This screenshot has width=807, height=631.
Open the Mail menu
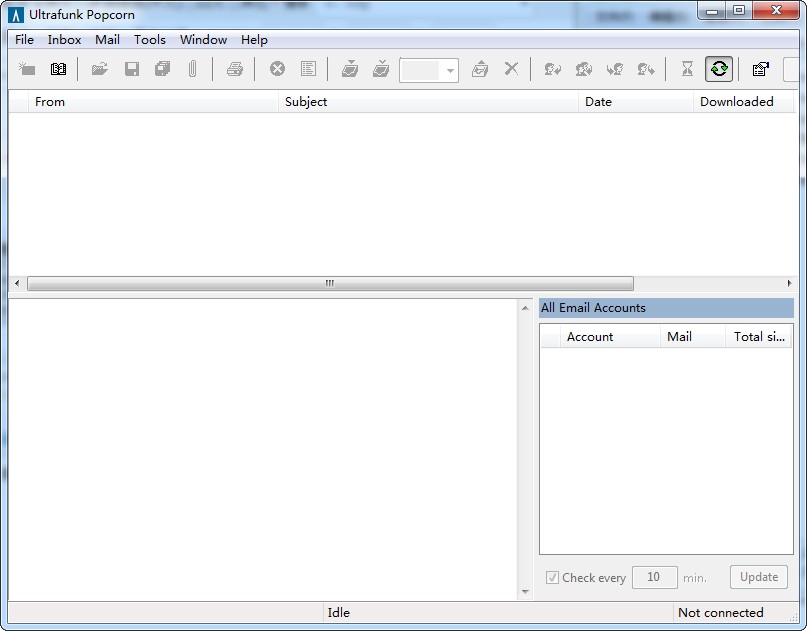pyautogui.click(x=107, y=40)
